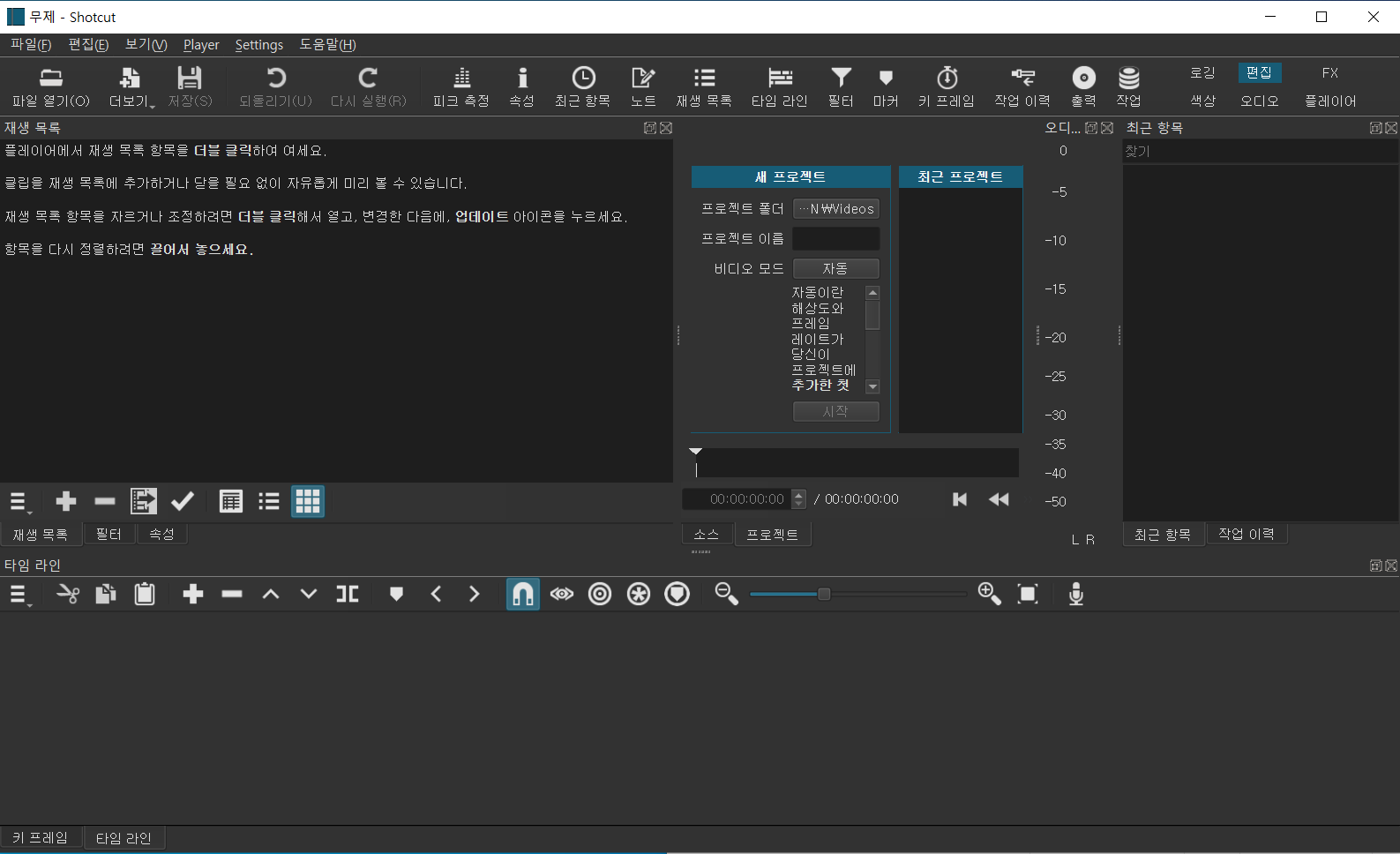The width and height of the screenshot is (1400, 854).
Task: Select the 작업 이력 tab at right
Action: point(1247,534)
